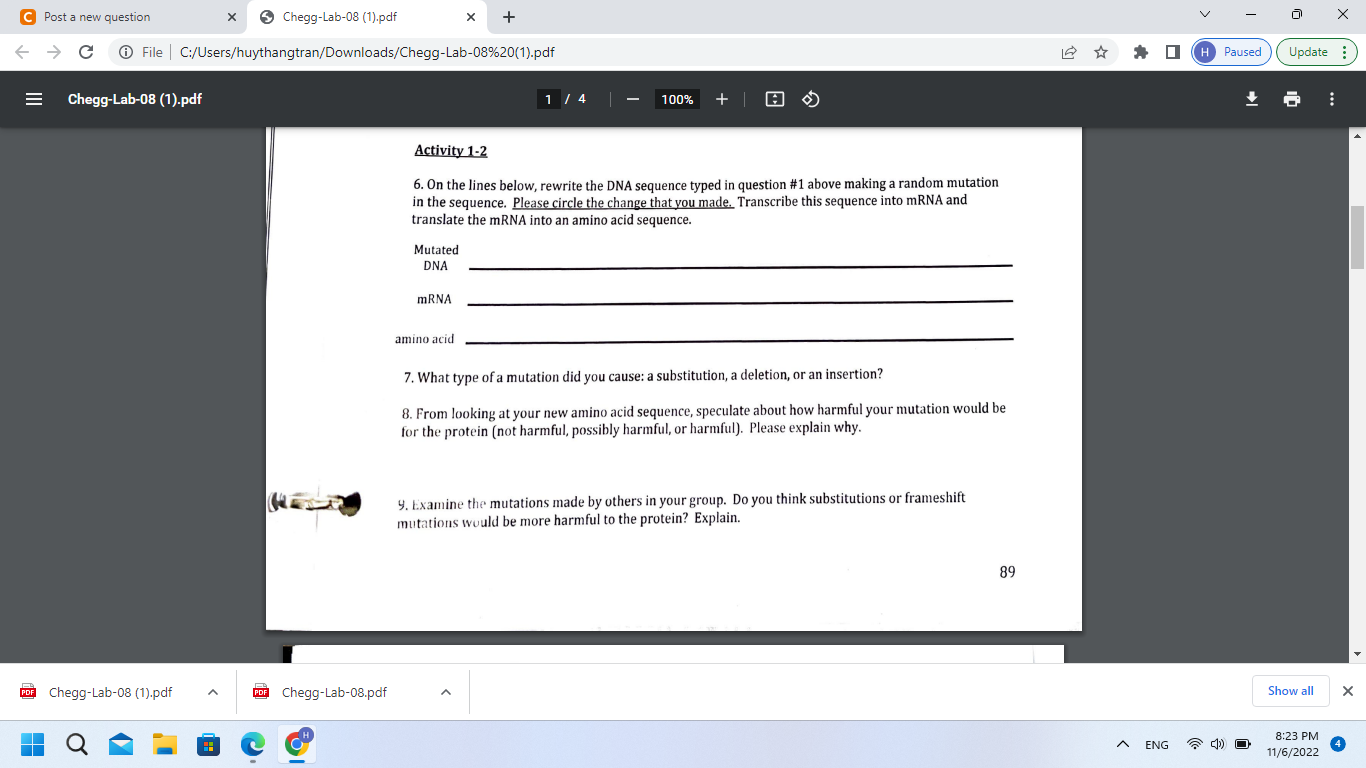Viewport: 1366px width, 768px height.
Task: Bookmark this page via the star icon
Action: 1103,51
